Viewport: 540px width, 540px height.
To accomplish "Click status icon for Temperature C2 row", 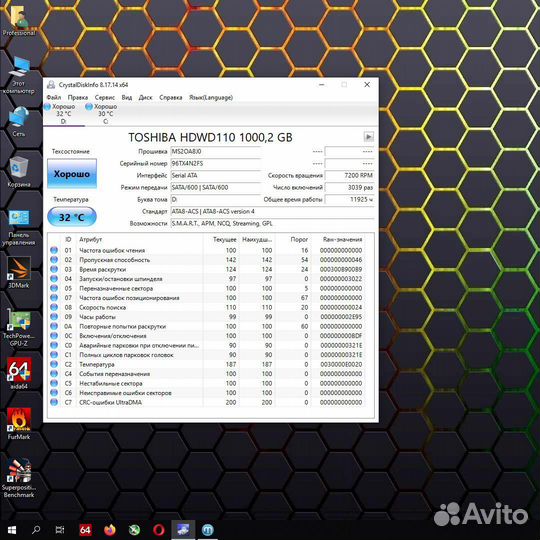I will [x=54, y=364].
